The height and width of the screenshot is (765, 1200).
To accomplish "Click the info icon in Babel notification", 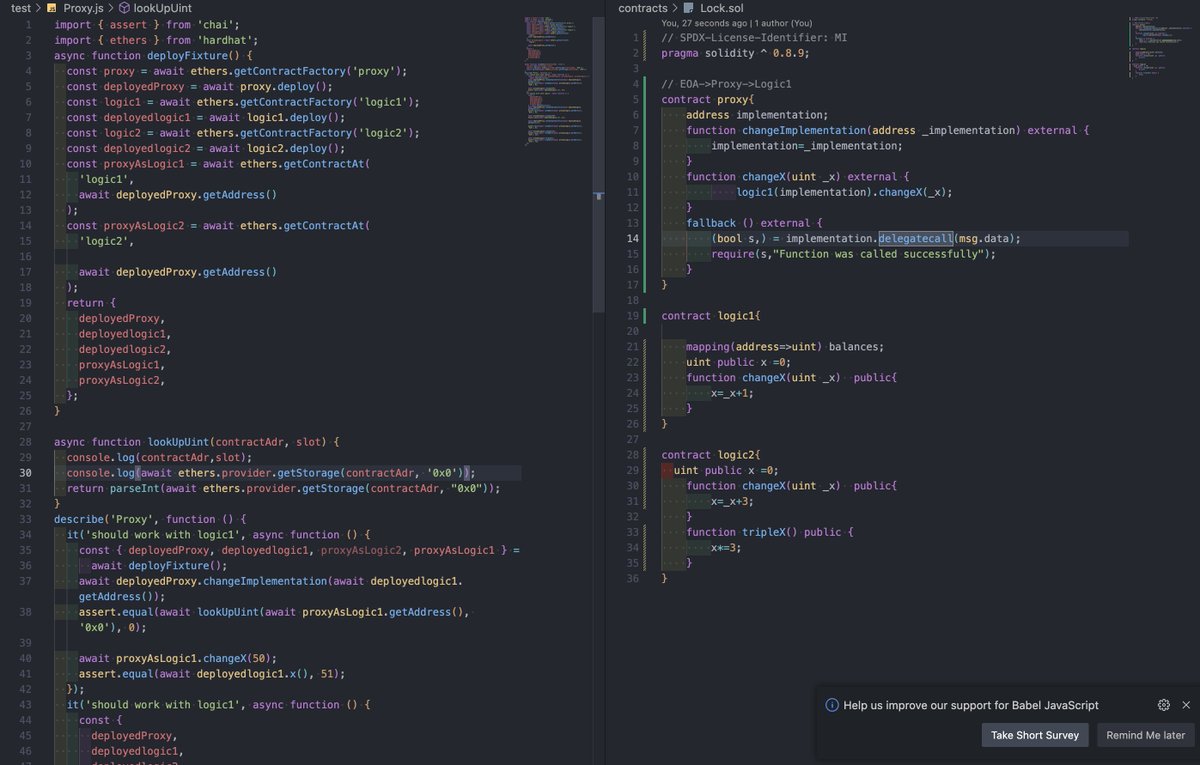I will click(831, 705).
